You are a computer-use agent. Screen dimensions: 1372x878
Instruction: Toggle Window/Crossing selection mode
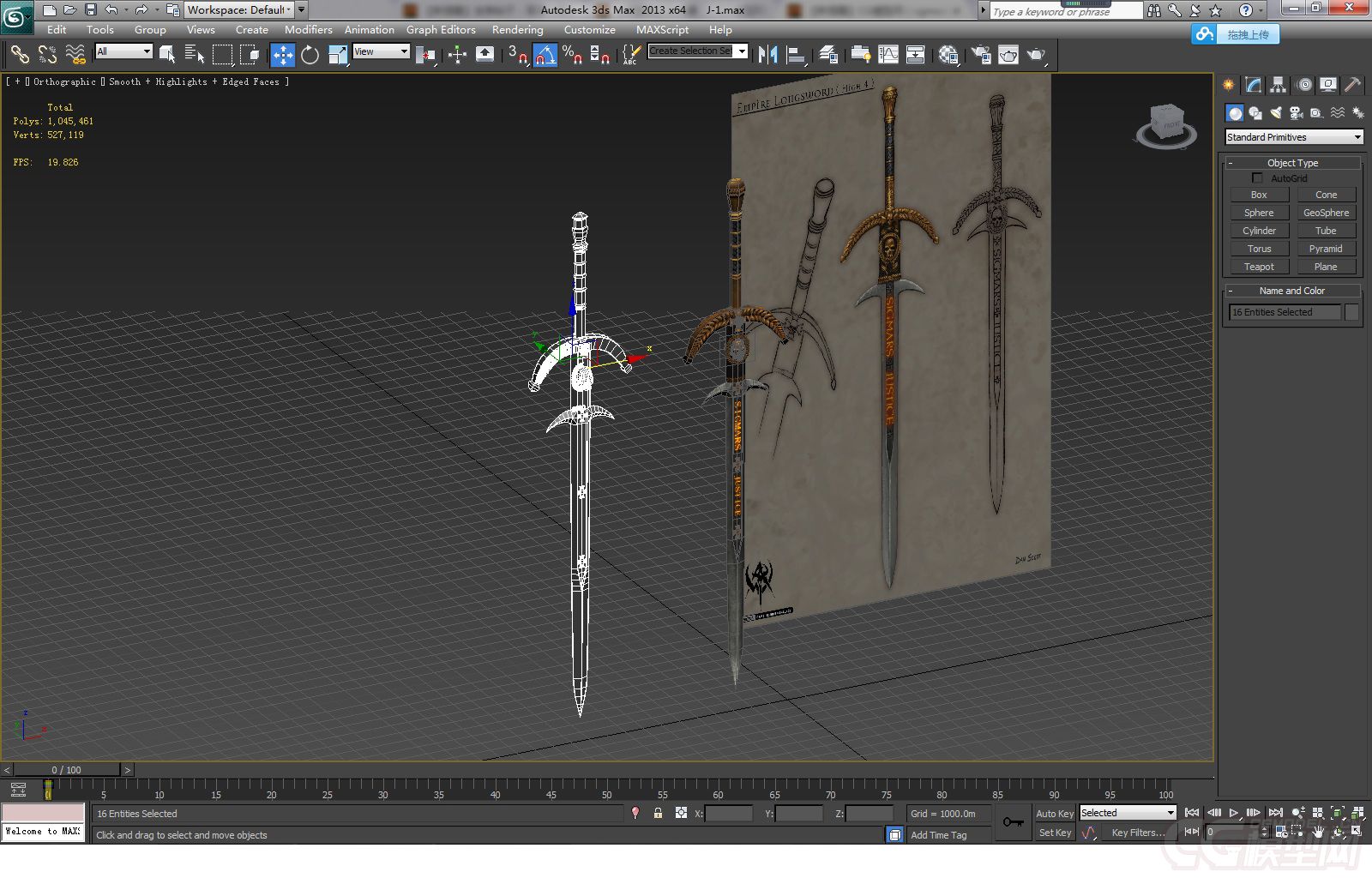(250, 55)
